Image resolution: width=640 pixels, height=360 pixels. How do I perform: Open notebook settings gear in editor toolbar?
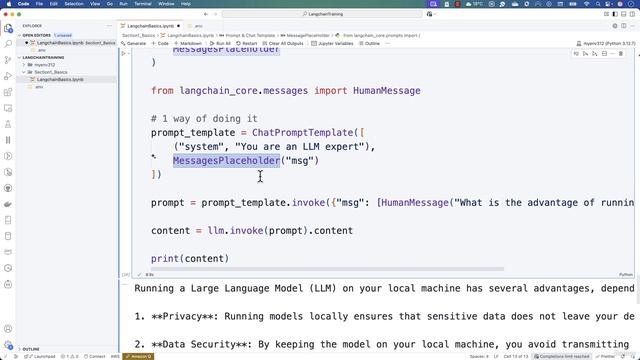tap(615, 26)
